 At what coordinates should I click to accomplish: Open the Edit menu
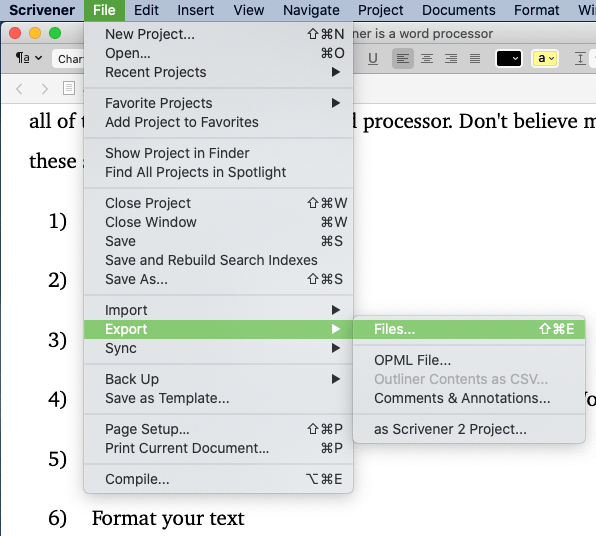point(146,10)
